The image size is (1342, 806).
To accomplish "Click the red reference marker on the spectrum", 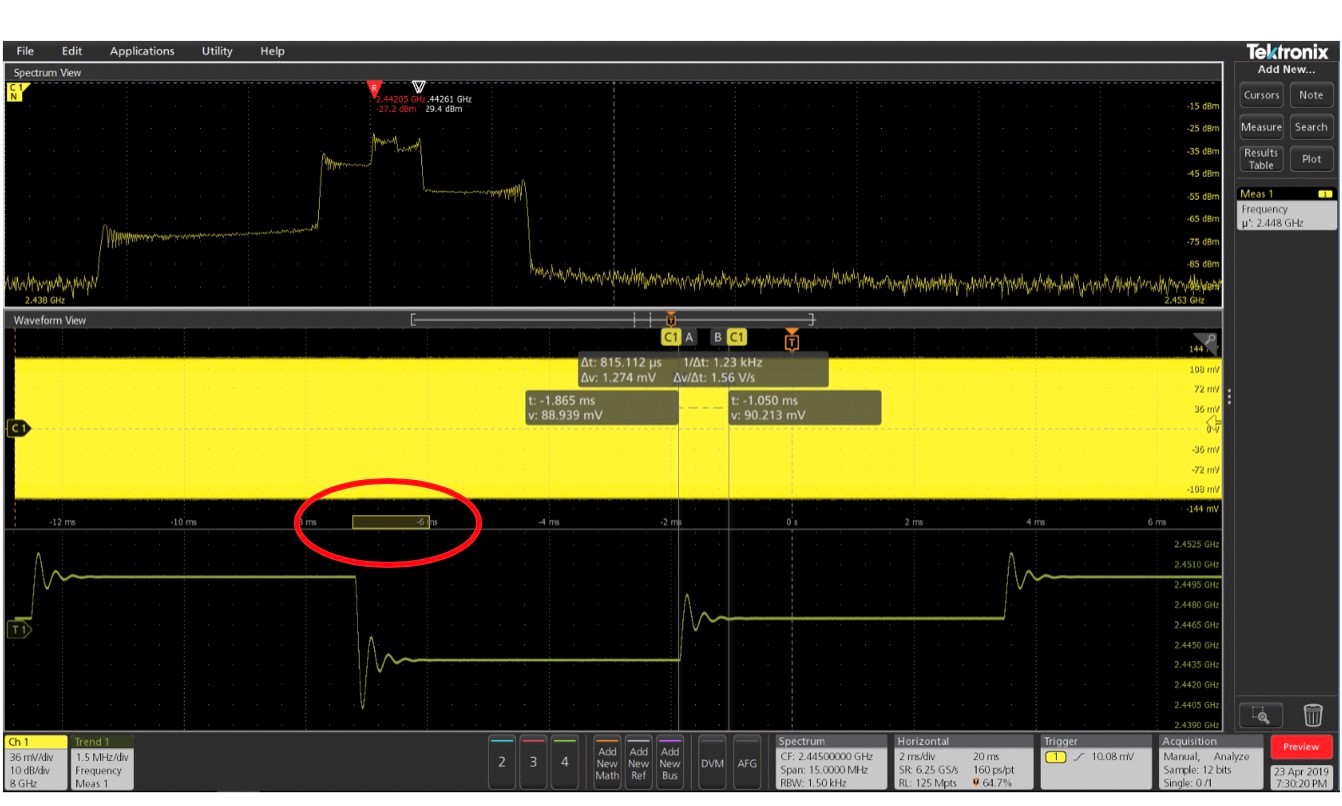I will pos(374,88).
